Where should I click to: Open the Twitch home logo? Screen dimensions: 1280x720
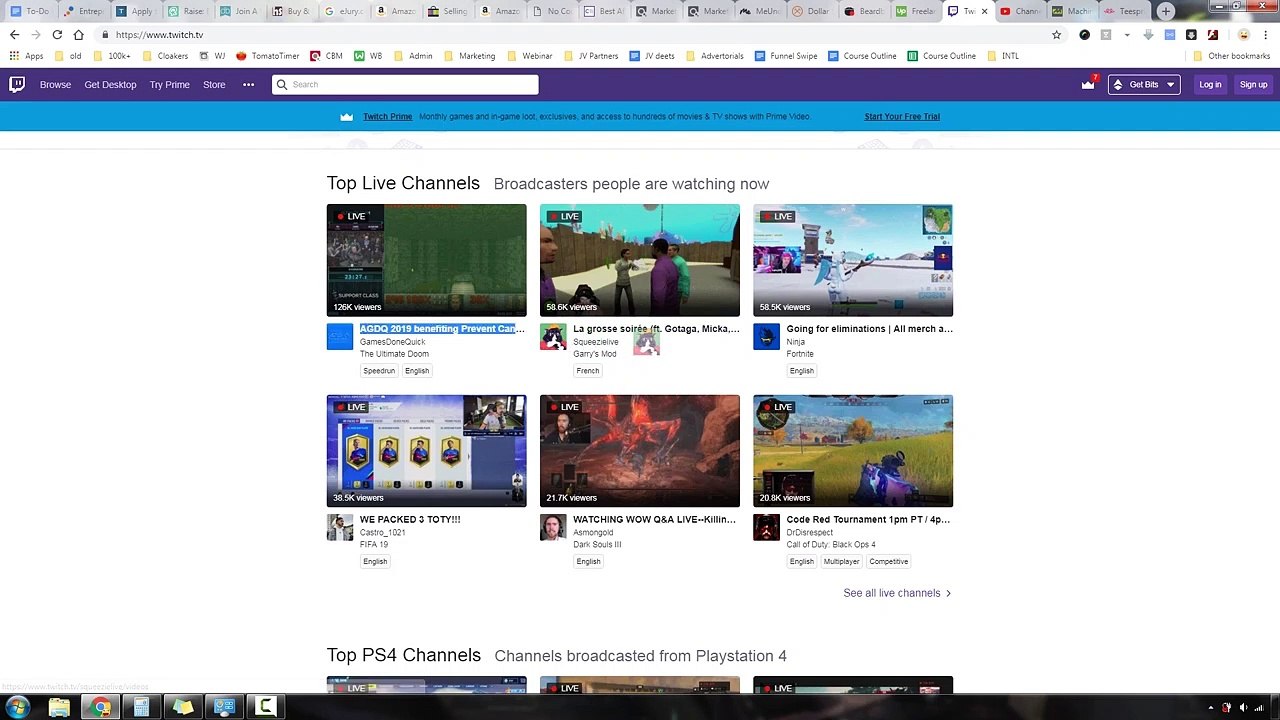pyautogui.click(x=17, y=84)
